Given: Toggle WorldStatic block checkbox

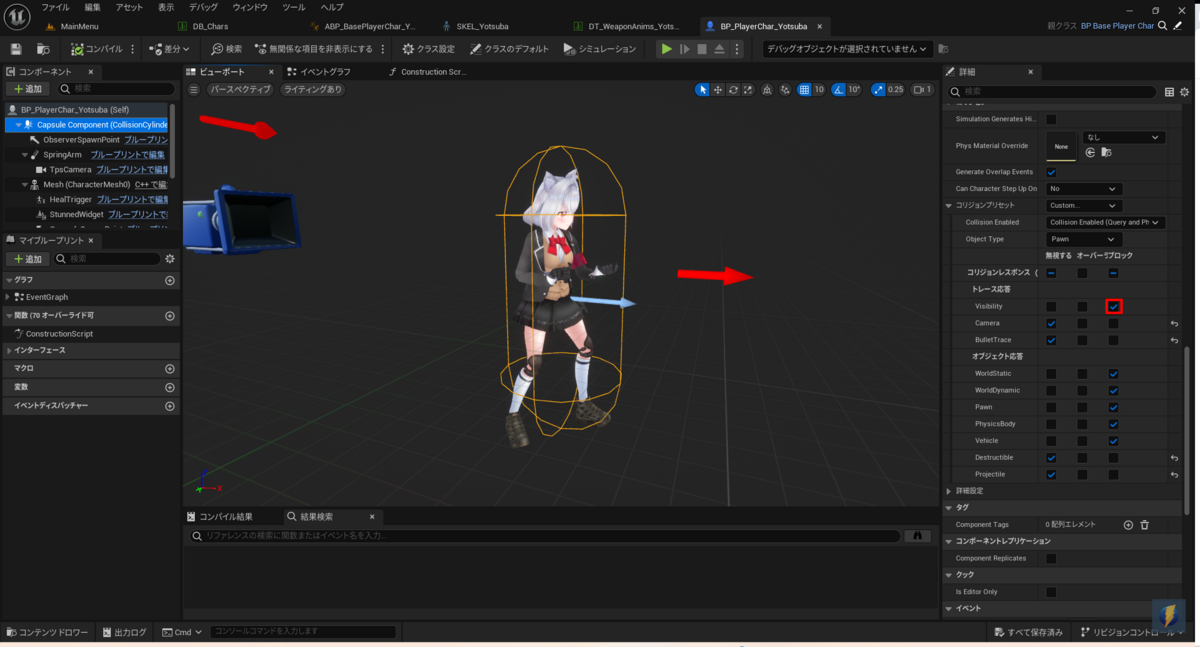Looking at the screenshot, I should point(1113,373).
